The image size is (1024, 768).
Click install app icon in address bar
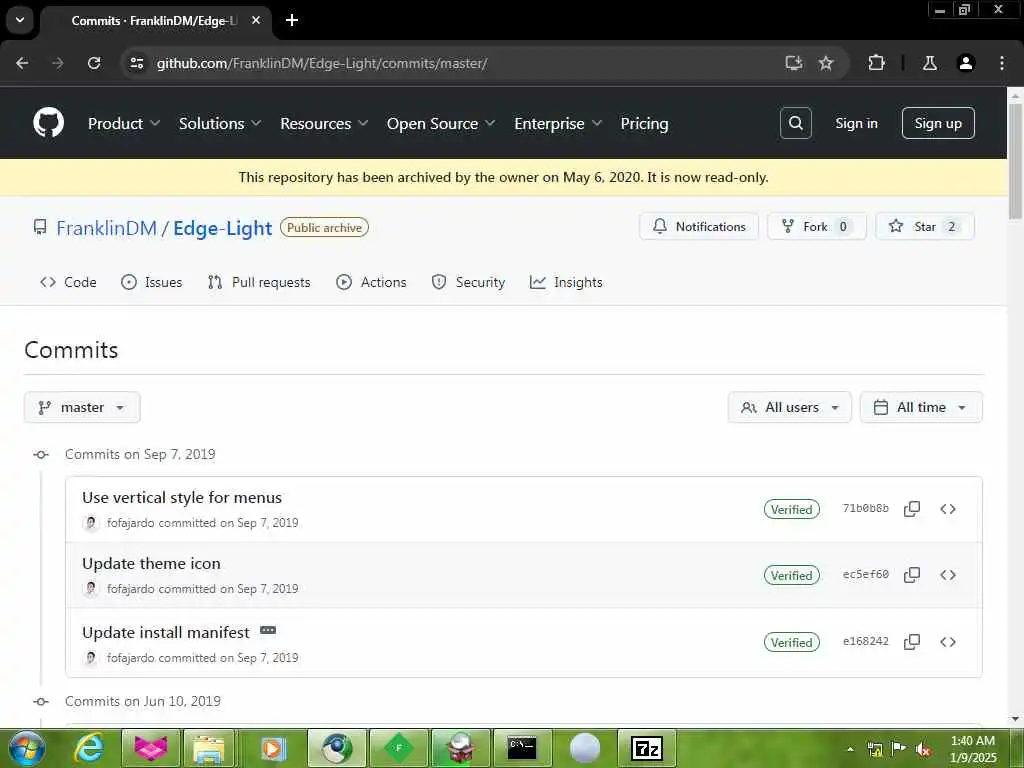click(x=793, y=63)
